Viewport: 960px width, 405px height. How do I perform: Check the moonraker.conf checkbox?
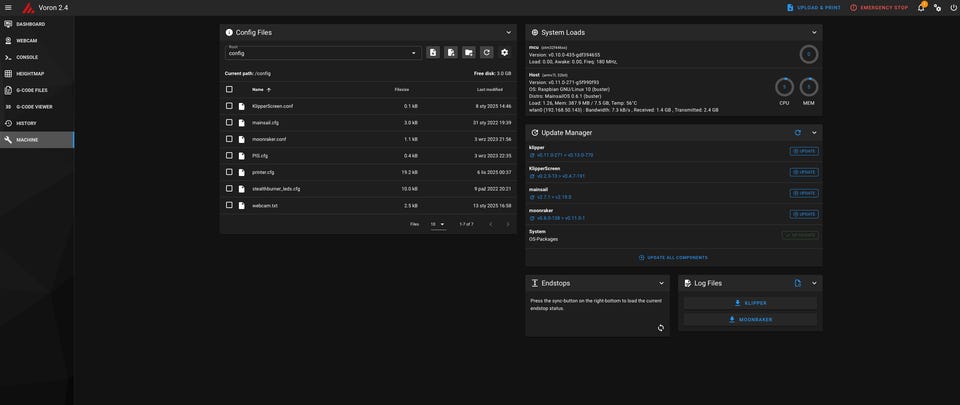(x=229, y=139)
